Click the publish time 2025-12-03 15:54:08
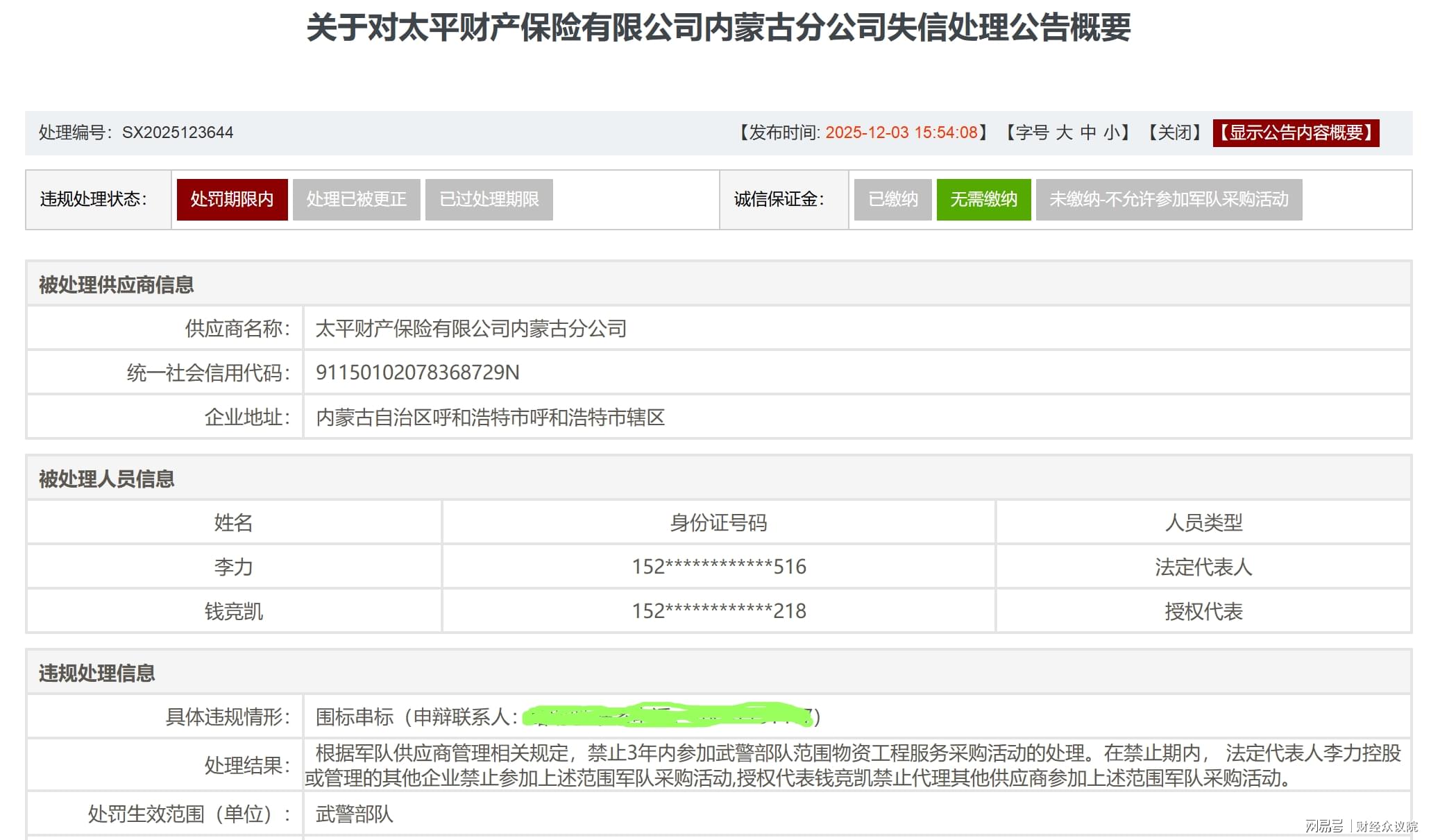Viewport: 1431px width, 840px height. pos(901,132)
